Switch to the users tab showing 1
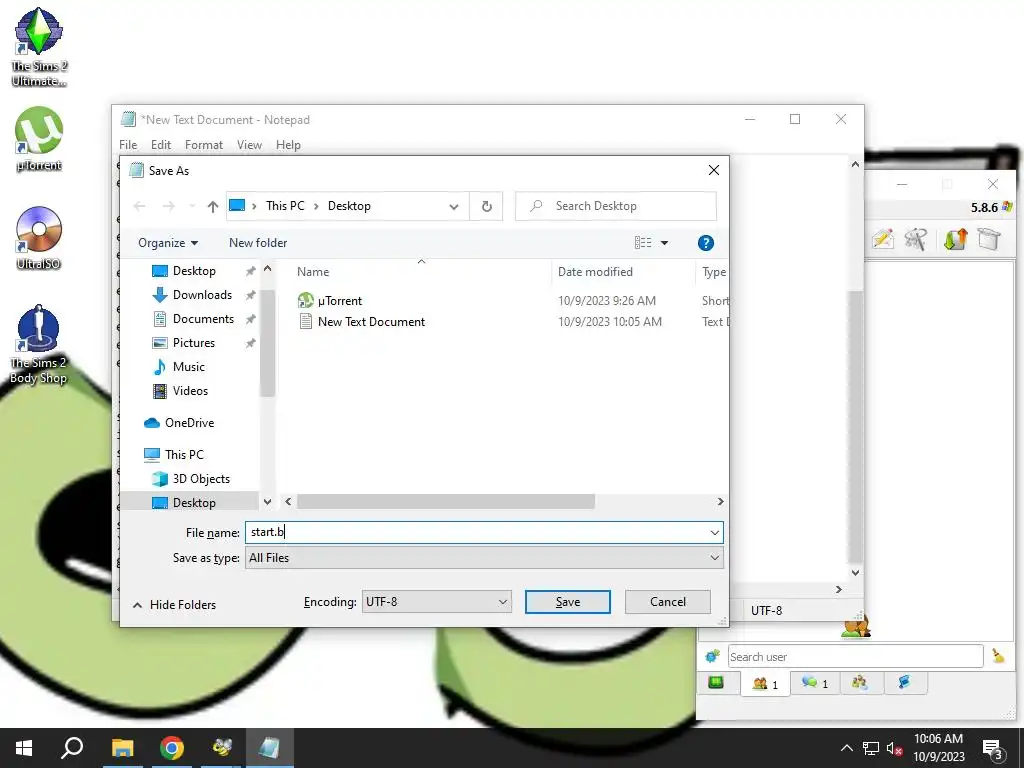Image resolution: width=1024 pixels, height=768 pixels. [765, 684]
